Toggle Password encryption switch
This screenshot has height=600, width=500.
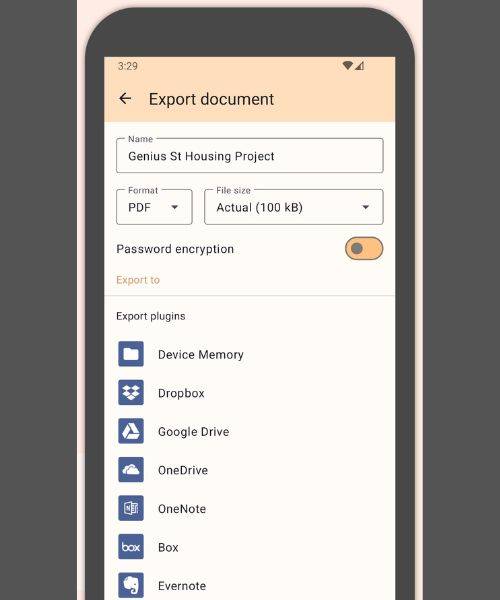click(364, 249)
